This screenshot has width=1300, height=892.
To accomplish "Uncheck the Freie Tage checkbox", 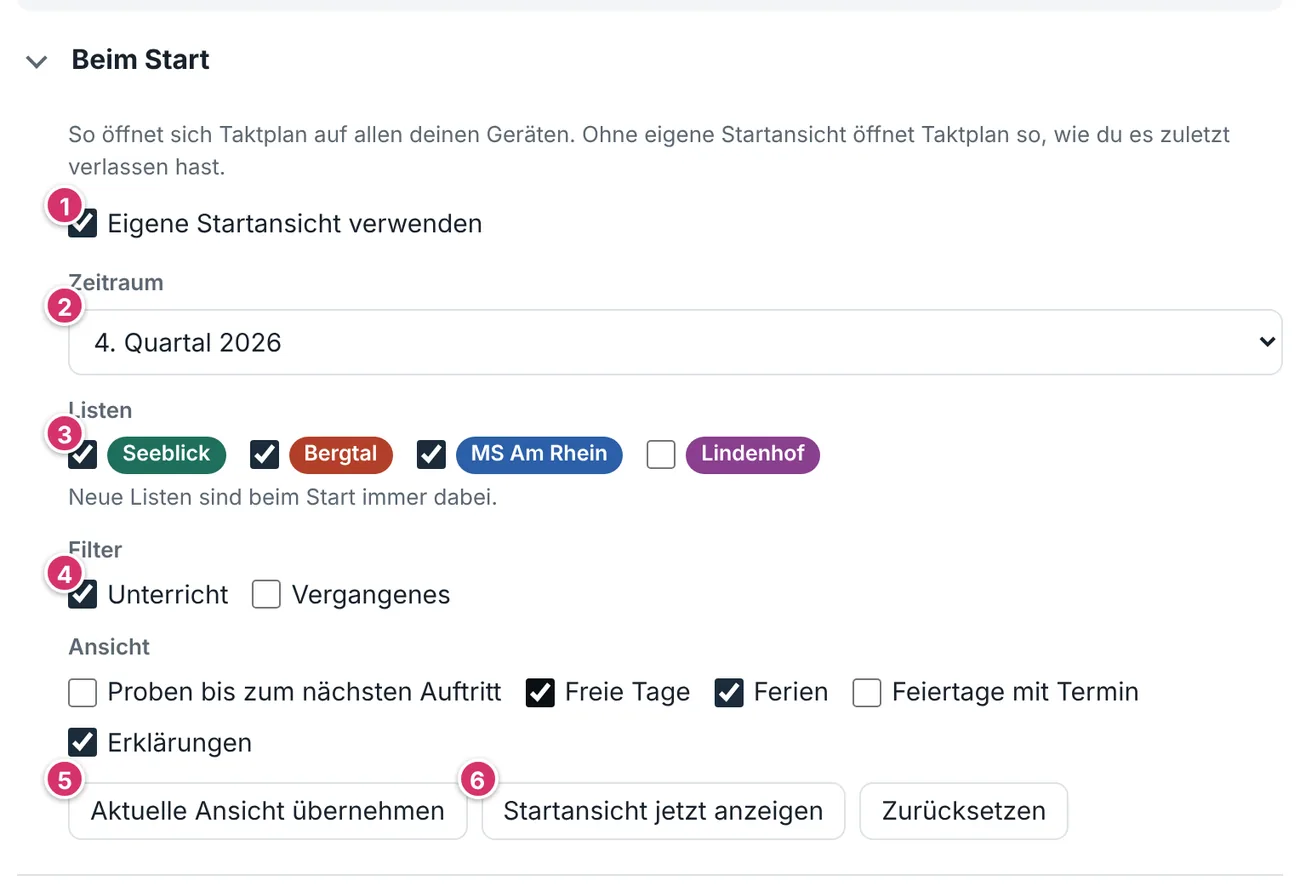I will coord(540,692).
